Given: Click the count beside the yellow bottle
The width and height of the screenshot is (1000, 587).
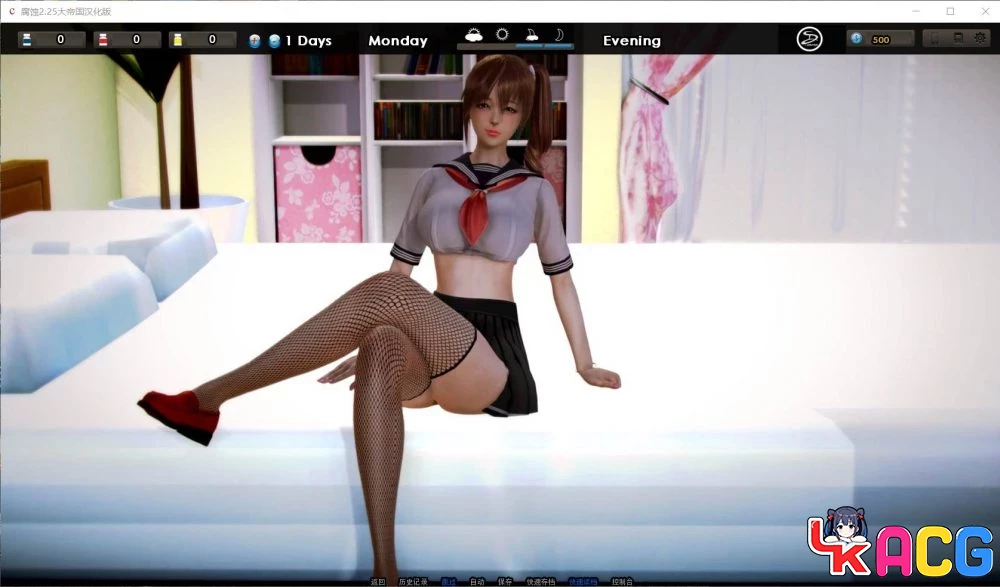Looking at the screenshot, I should coord(212,40).
